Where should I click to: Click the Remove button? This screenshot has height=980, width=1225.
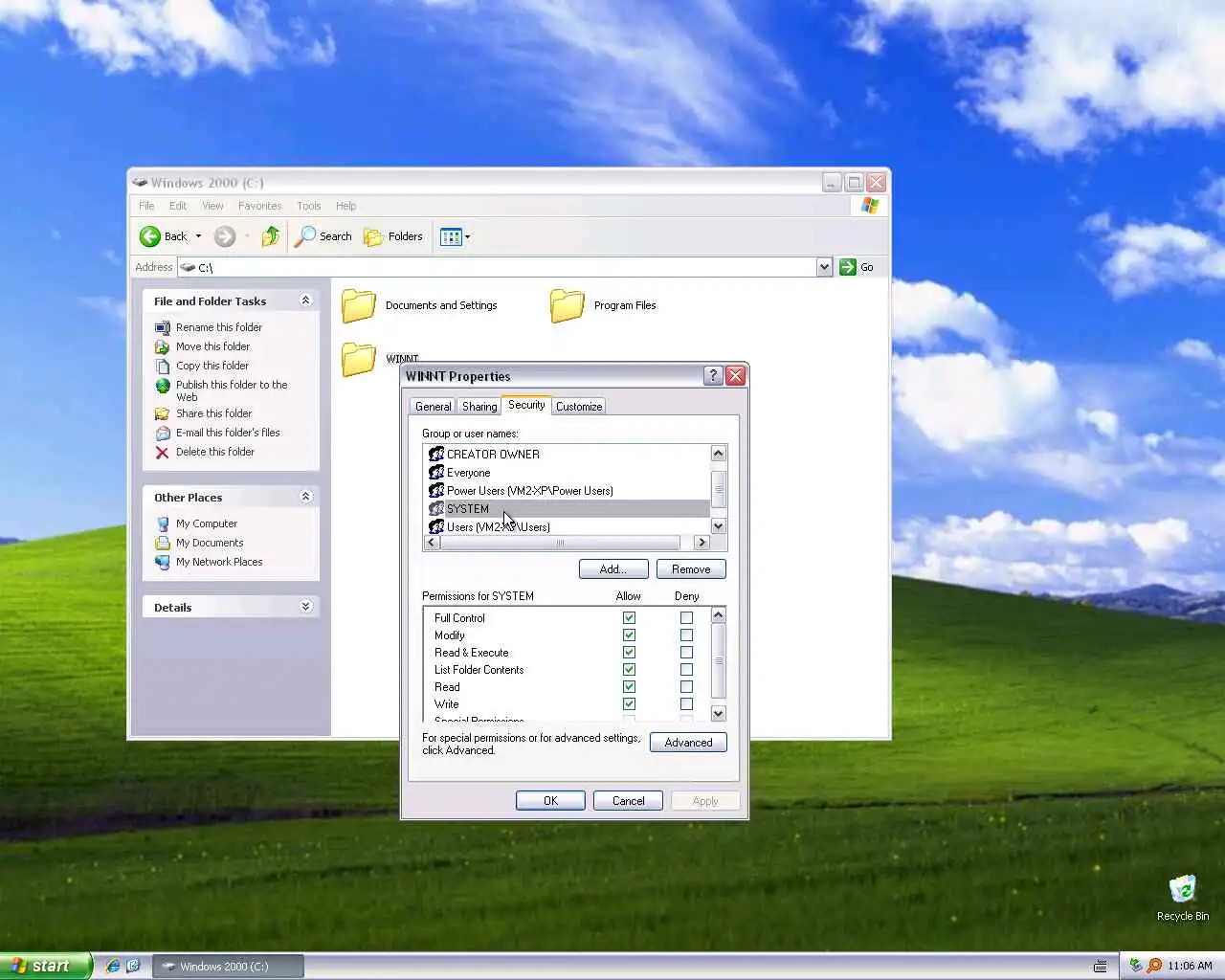(691, 569)
